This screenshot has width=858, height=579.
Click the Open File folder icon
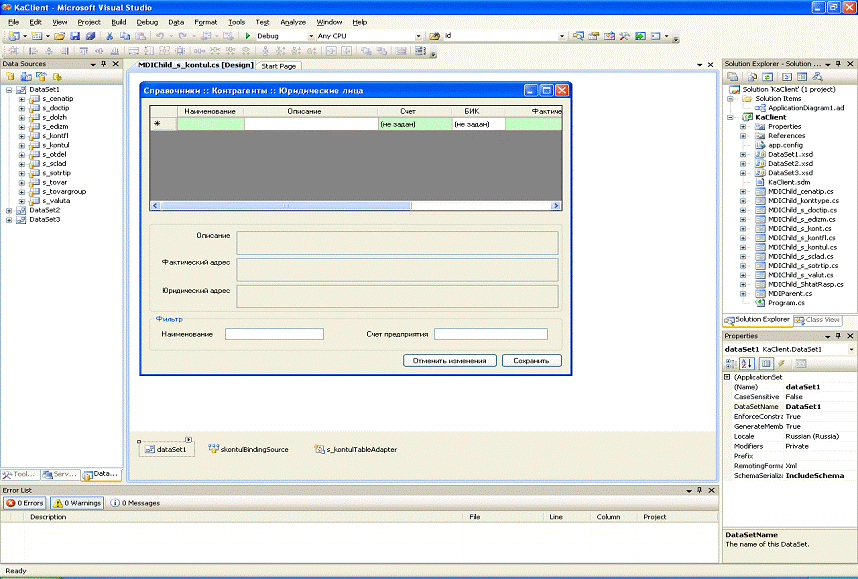60,36
